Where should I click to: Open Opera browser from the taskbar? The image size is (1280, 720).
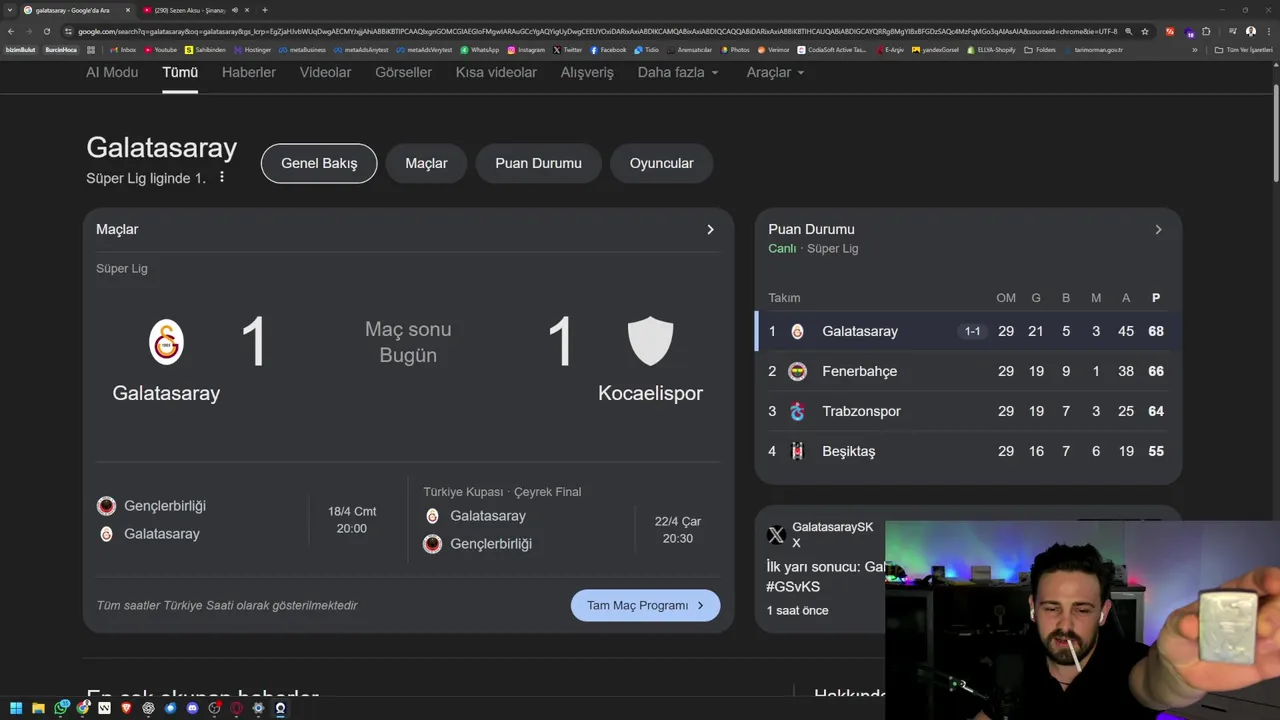[236, 708]
